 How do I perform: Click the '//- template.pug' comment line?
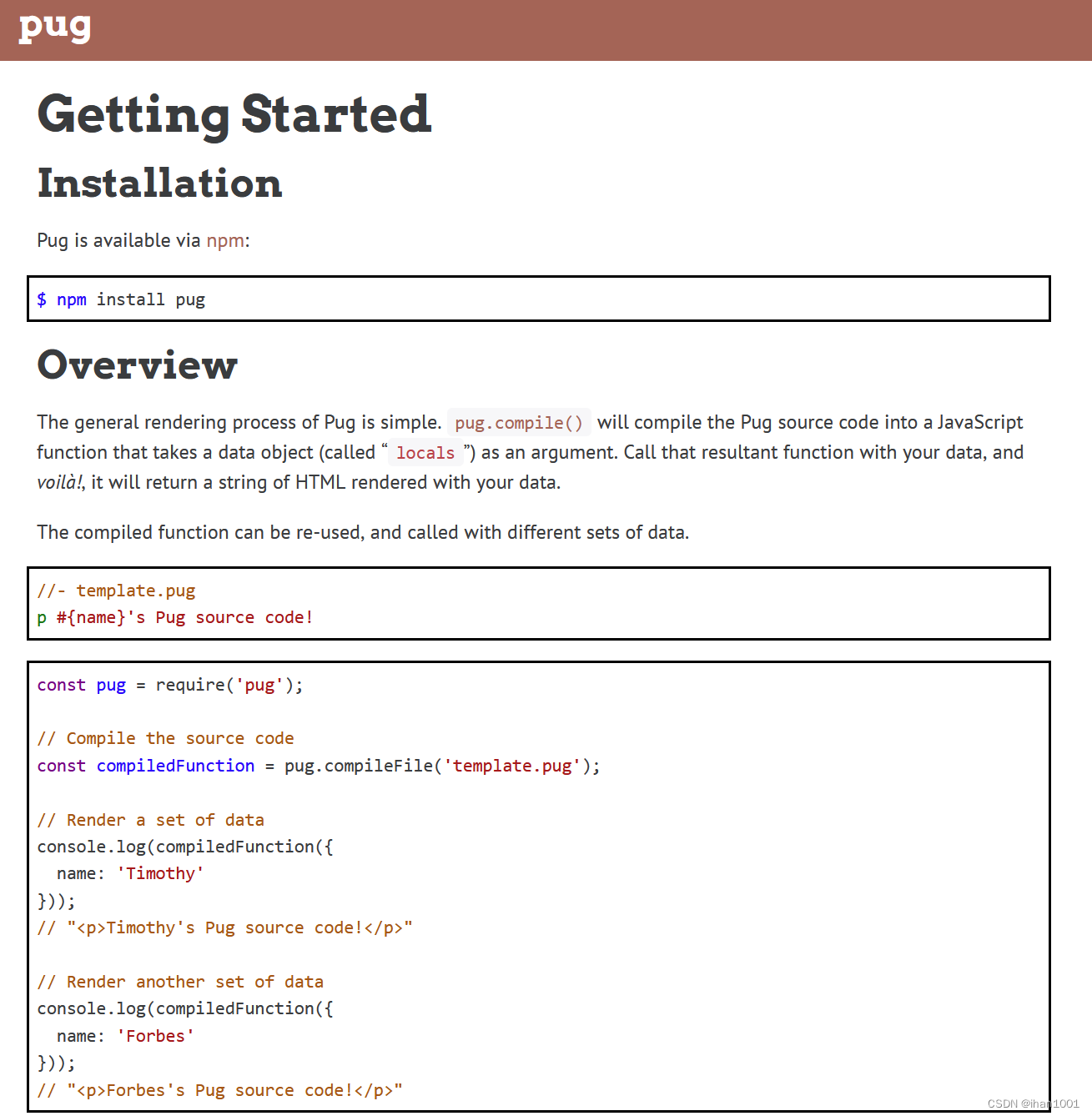(x=116, y=591)
